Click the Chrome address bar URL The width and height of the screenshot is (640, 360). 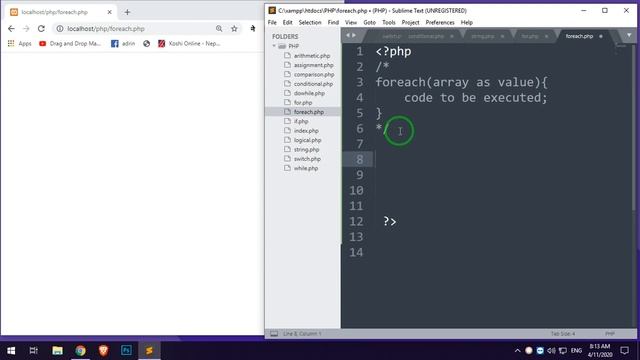[106, 29]
